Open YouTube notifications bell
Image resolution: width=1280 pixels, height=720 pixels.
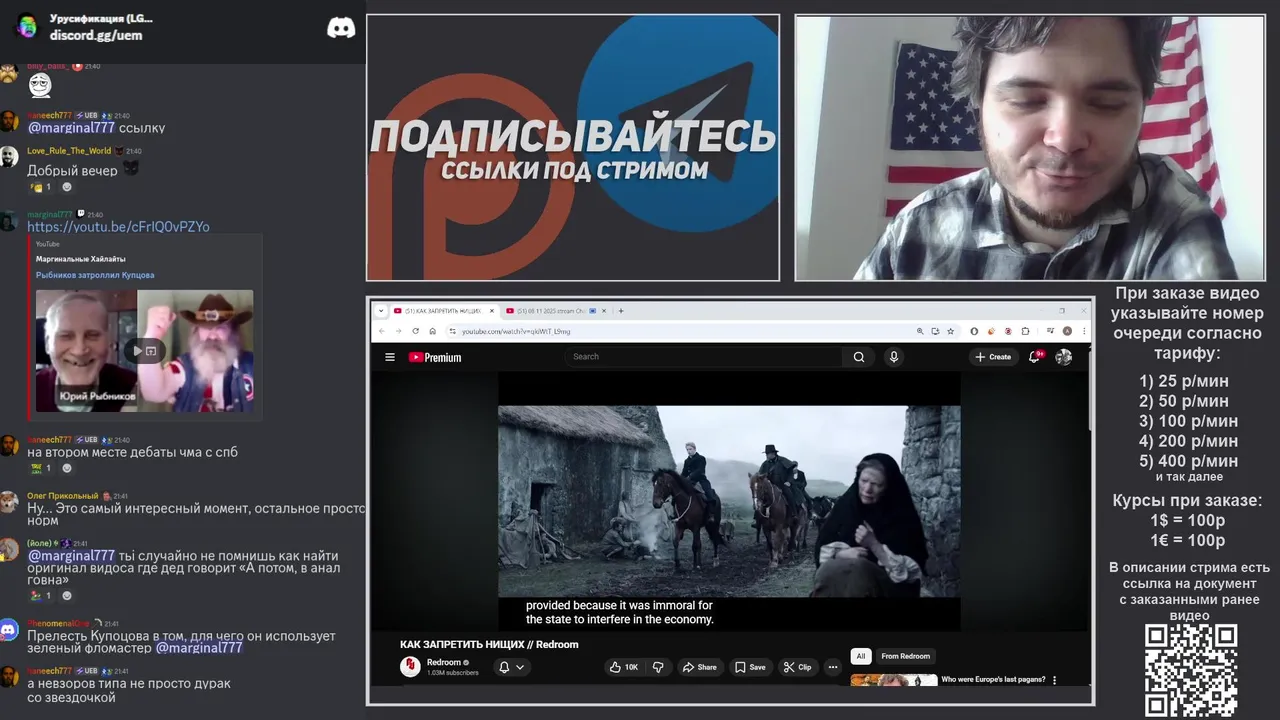click(1035, 357)
